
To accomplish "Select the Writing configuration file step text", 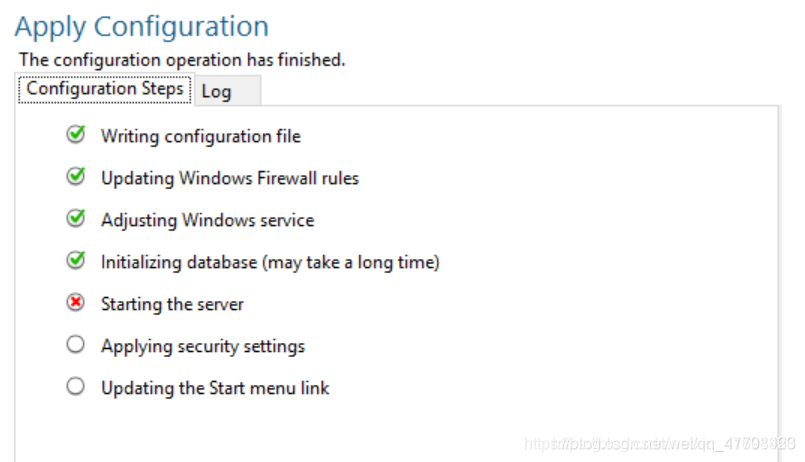I will (201, 137).
